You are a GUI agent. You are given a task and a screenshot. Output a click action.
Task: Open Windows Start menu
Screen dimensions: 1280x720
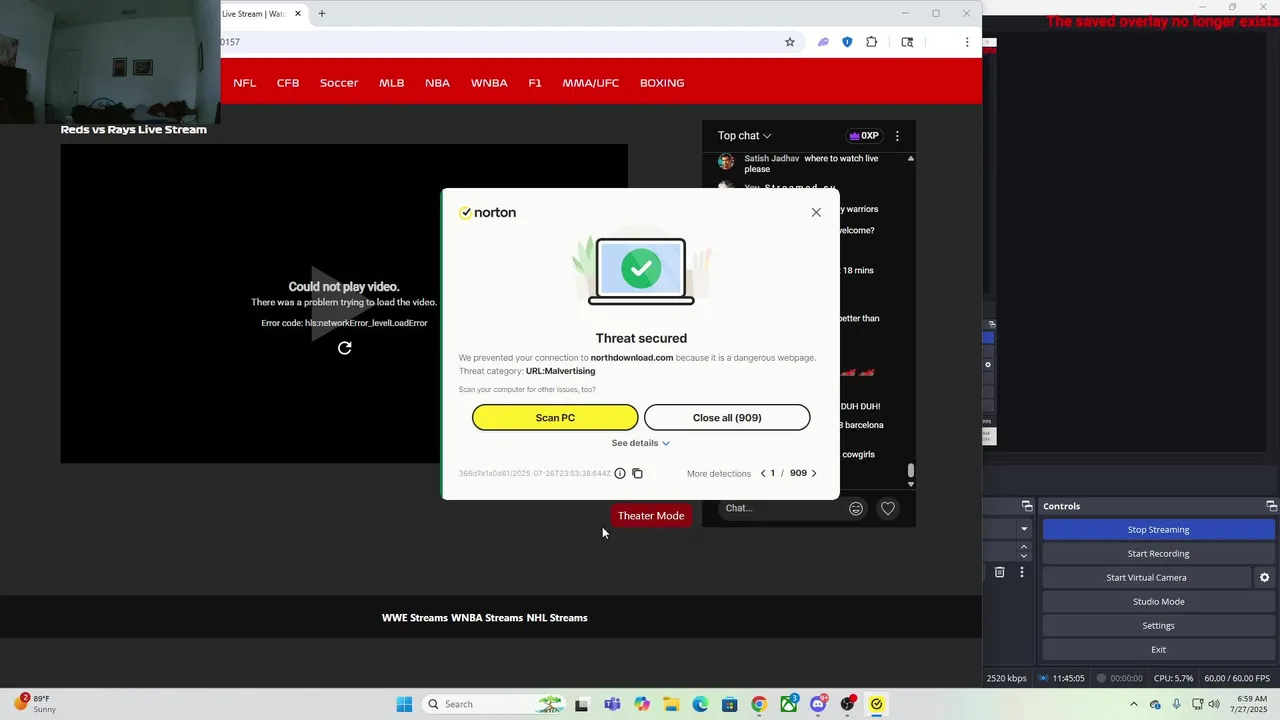click(404, 704)
